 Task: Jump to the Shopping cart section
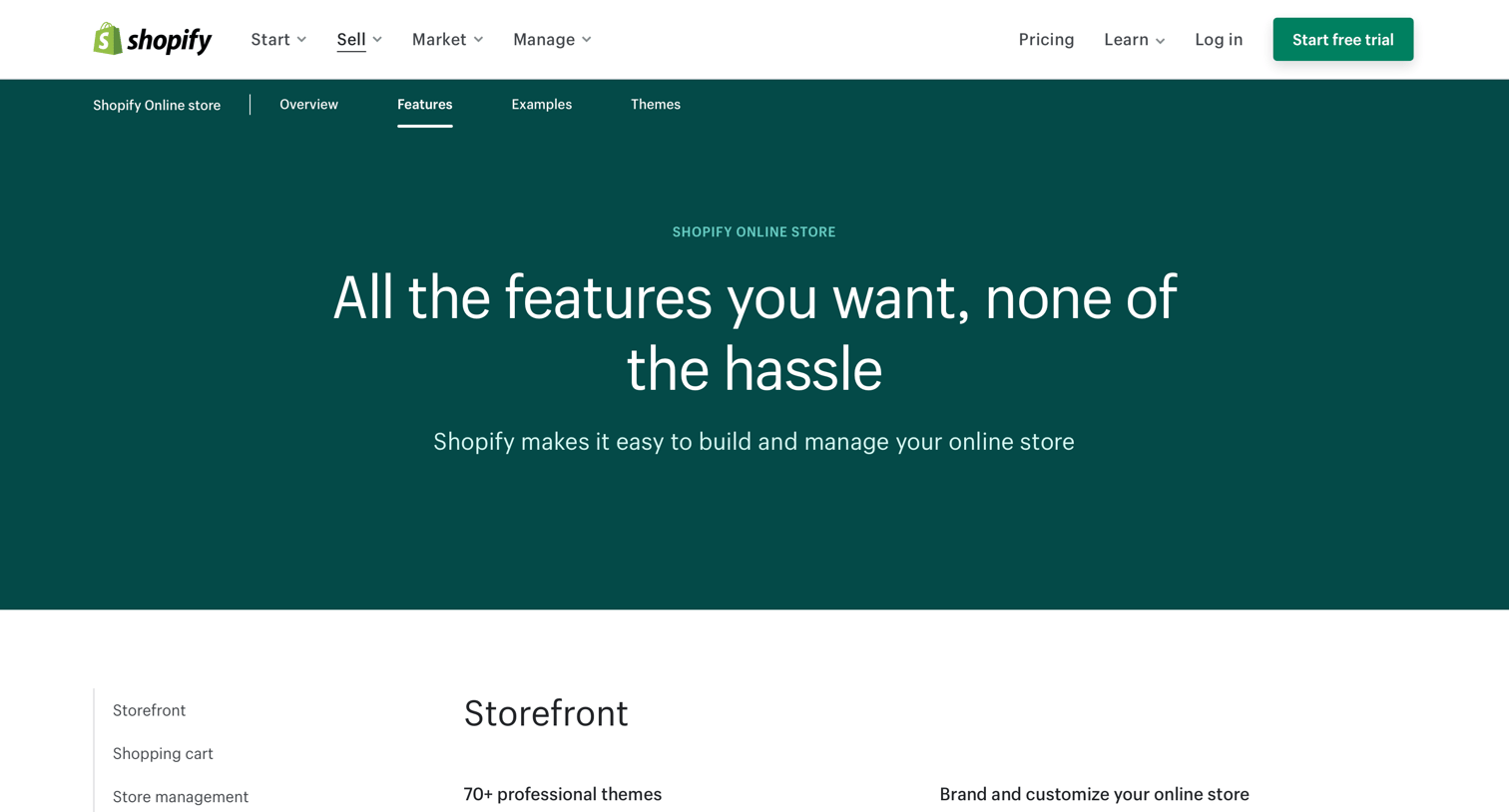(163, 753)
